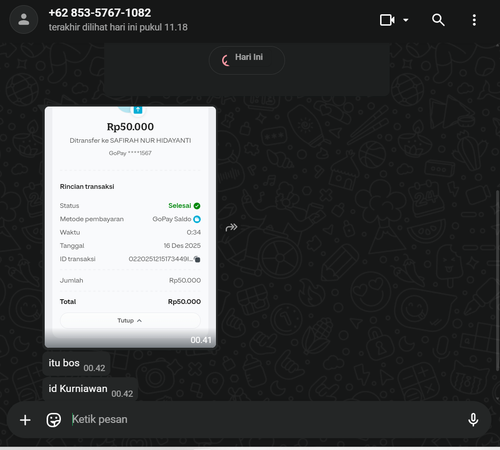Focus the Ketik pesan input field
This screenshot has height=450, width=500.
click(263, 419)
